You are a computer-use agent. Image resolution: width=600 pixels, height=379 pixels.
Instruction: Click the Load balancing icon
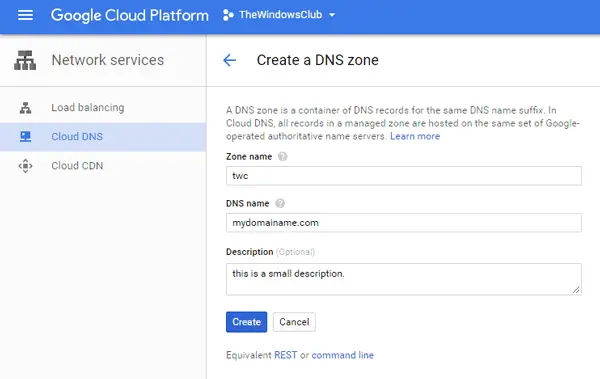coord(25,108)
